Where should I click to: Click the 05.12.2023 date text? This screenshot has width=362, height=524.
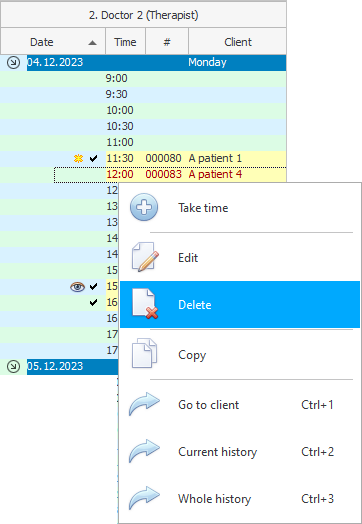pos(55,366)
